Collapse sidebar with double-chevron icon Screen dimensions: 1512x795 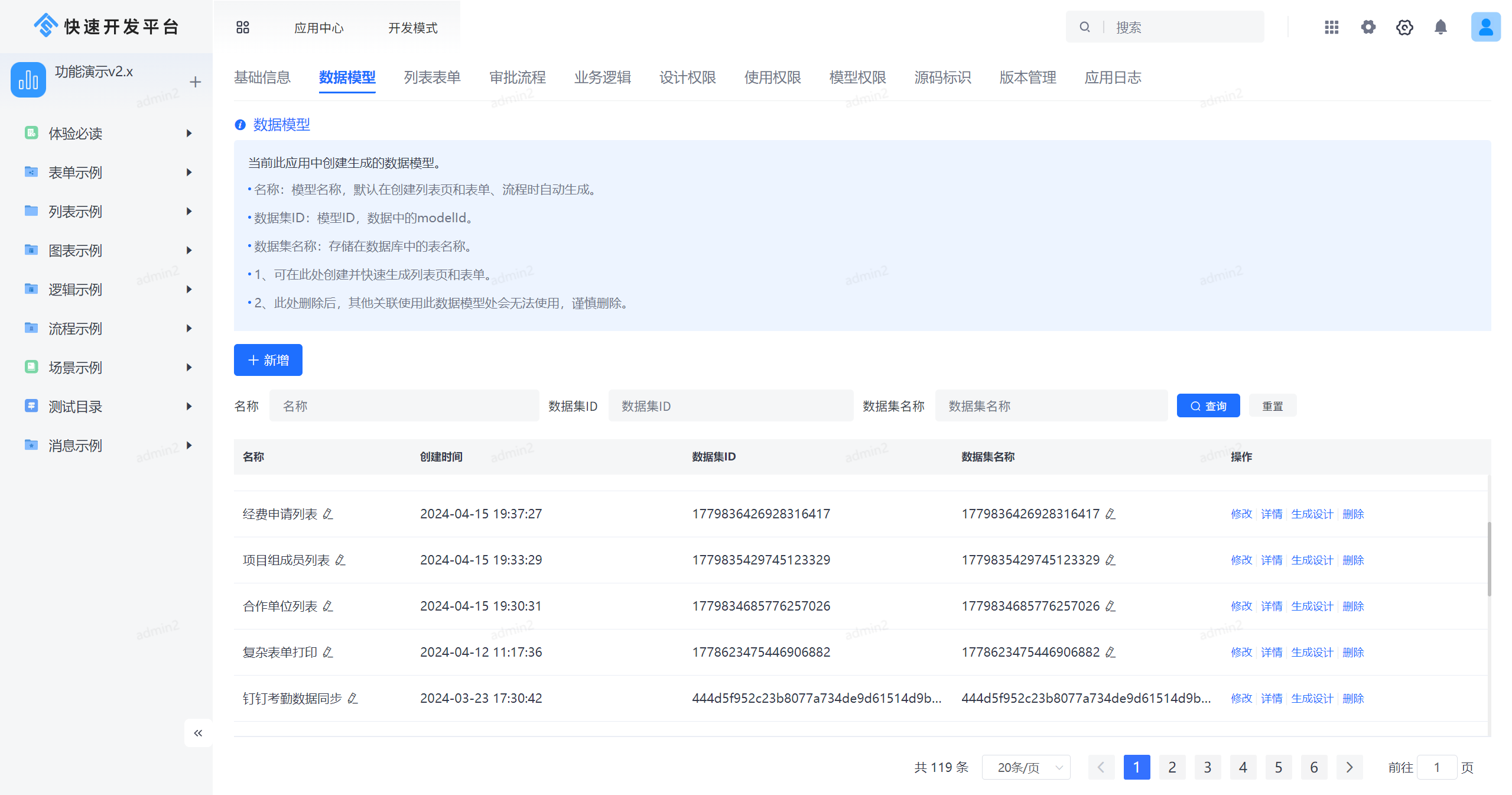coord(198,733)
